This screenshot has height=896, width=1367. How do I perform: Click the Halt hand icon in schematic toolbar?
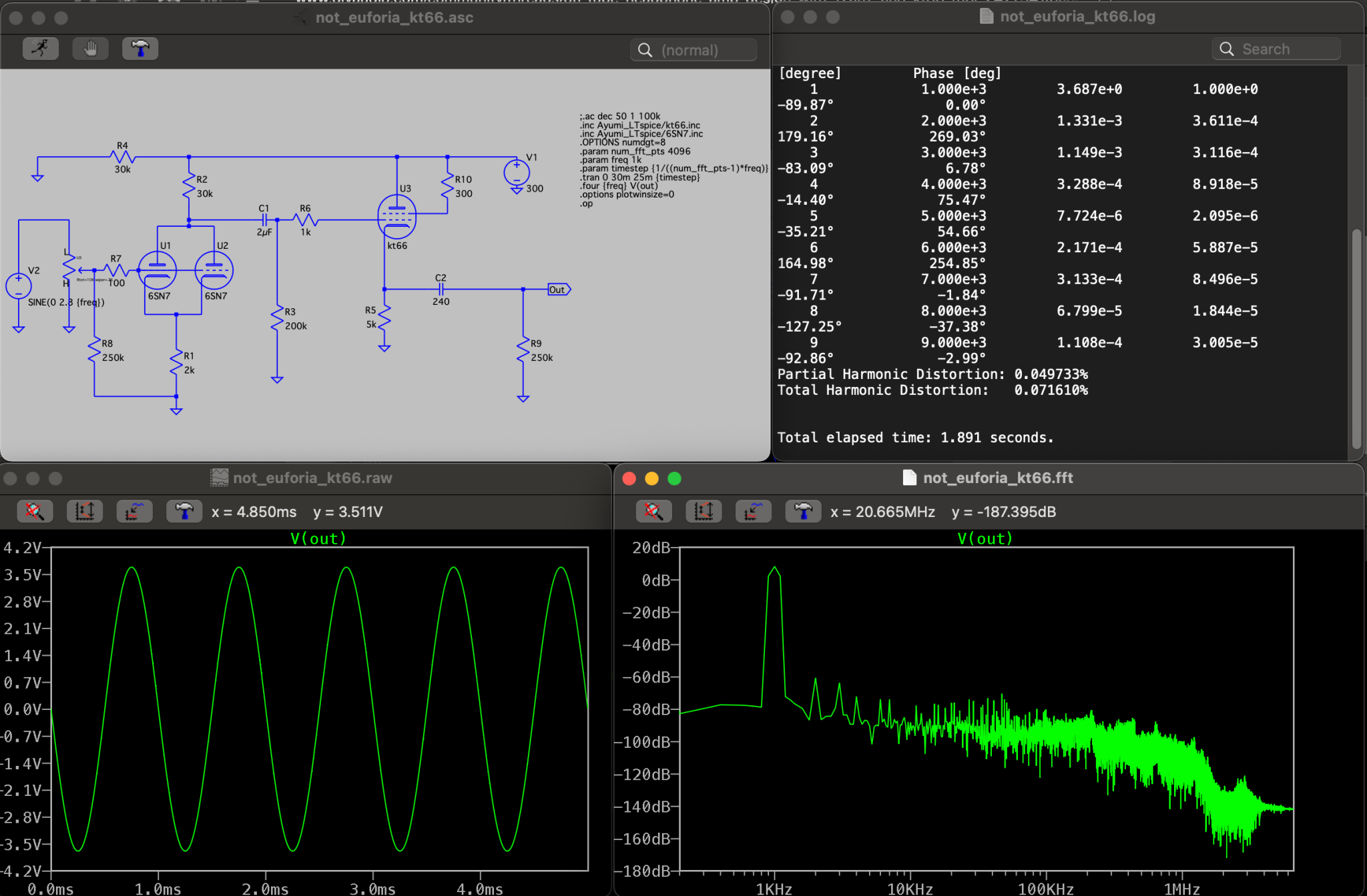[91, 49]
